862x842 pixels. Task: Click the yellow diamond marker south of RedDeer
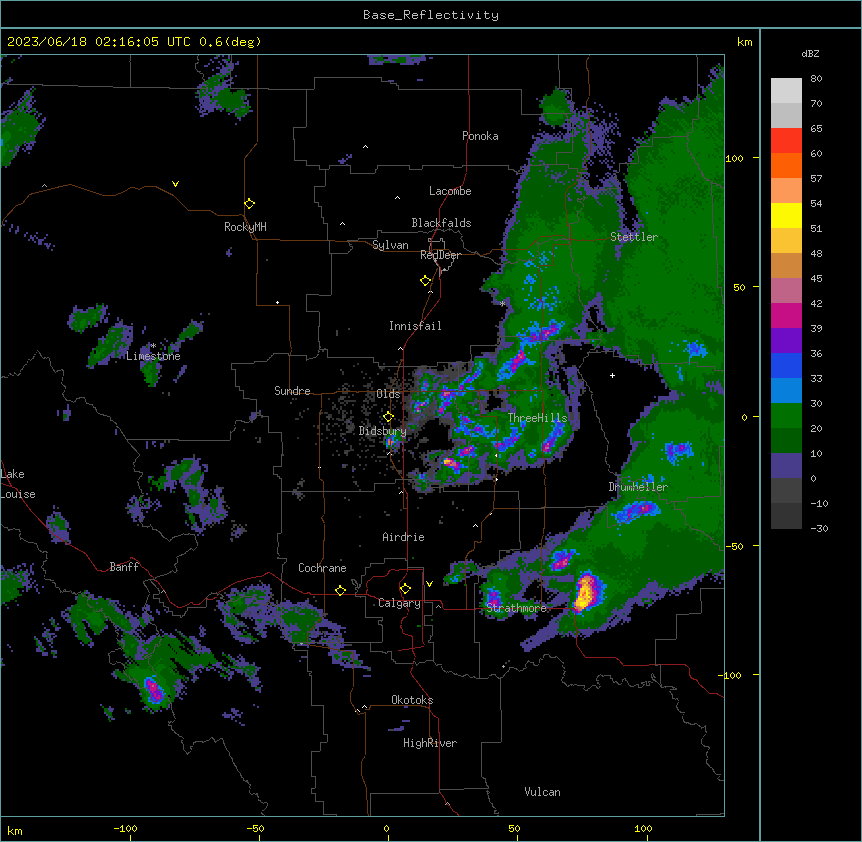coord(426,281)
